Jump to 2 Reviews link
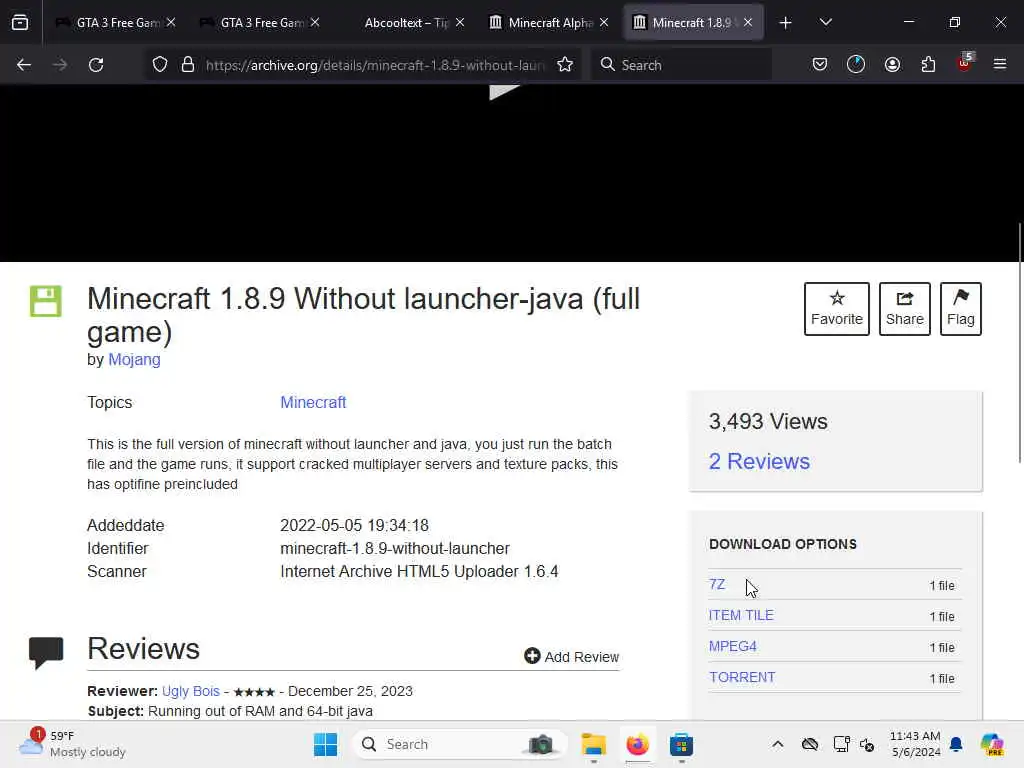The image size is (1024, 768). 760,461
